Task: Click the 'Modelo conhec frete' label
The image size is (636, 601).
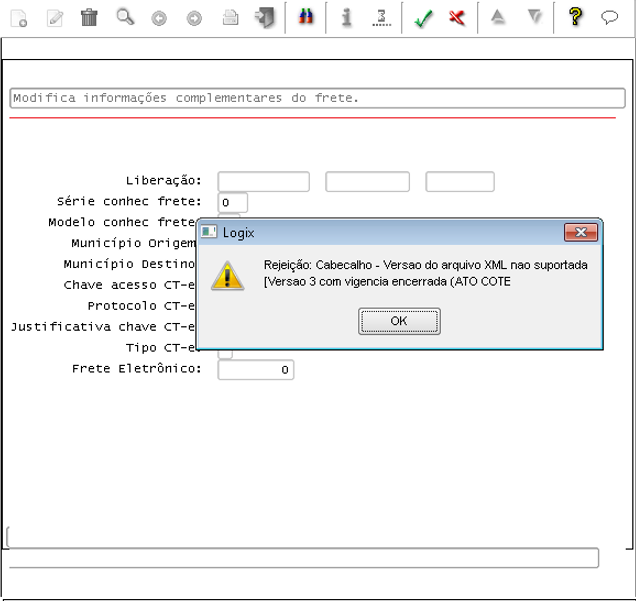Action: click(122, 222)
